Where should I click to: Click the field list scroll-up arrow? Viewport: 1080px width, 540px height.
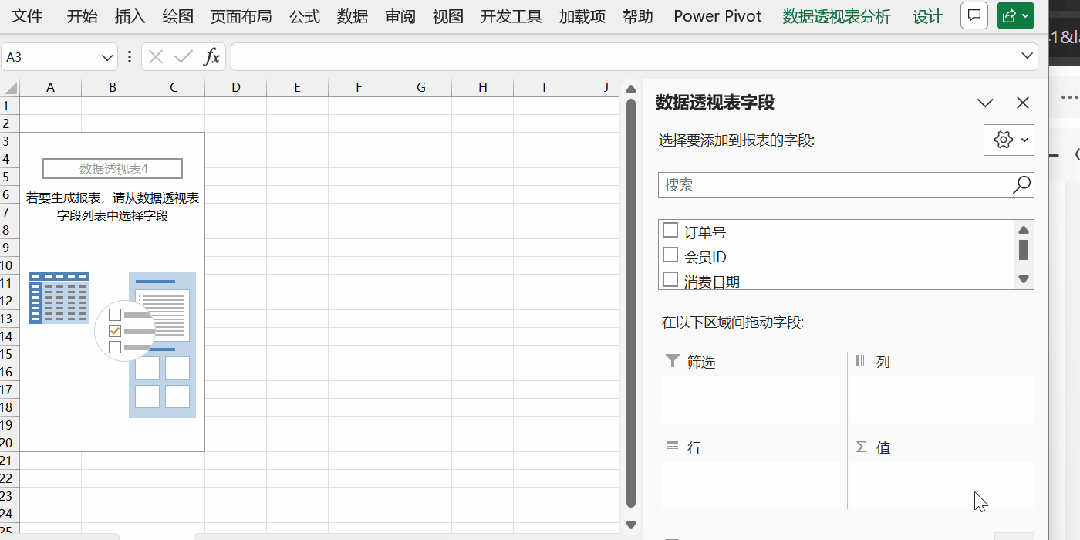coord(1023,230)
